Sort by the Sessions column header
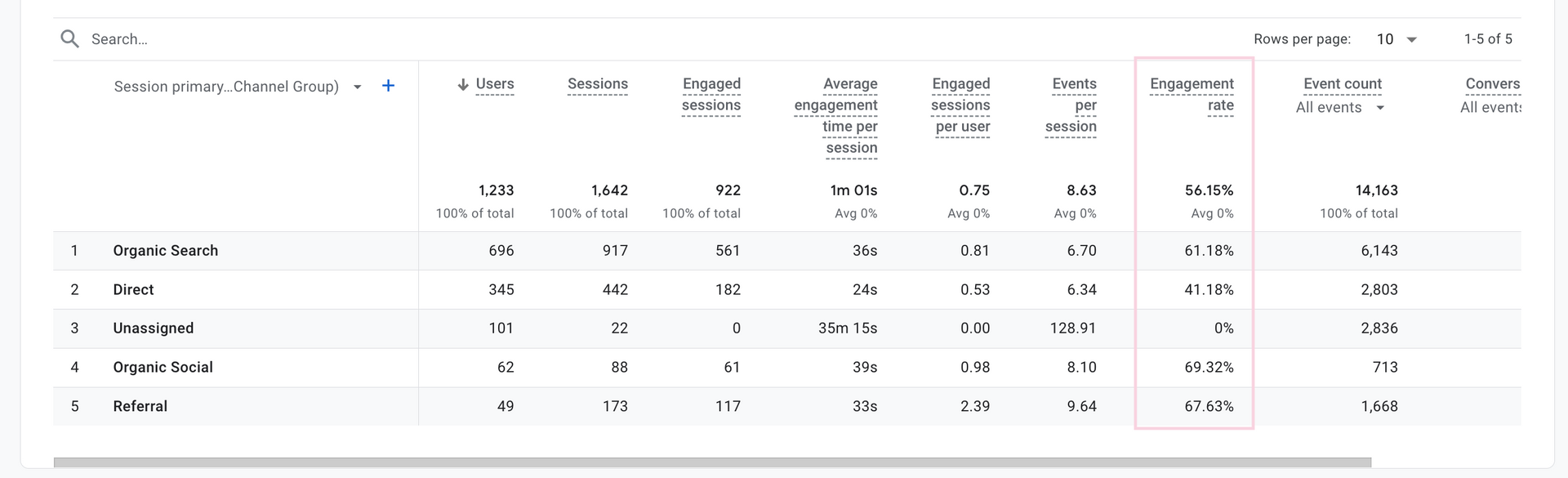 pos(598,84)
